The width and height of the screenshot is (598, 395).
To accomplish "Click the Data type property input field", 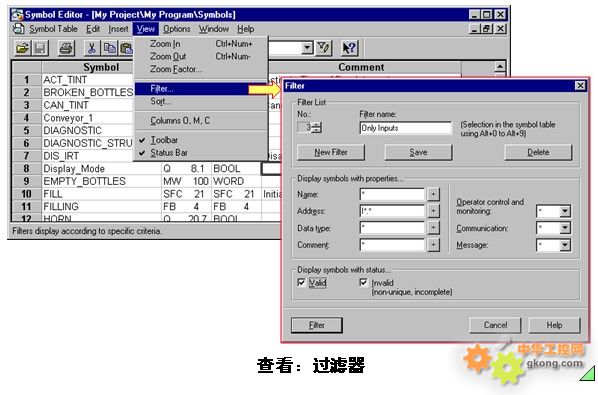I will [x=392, y=228].
